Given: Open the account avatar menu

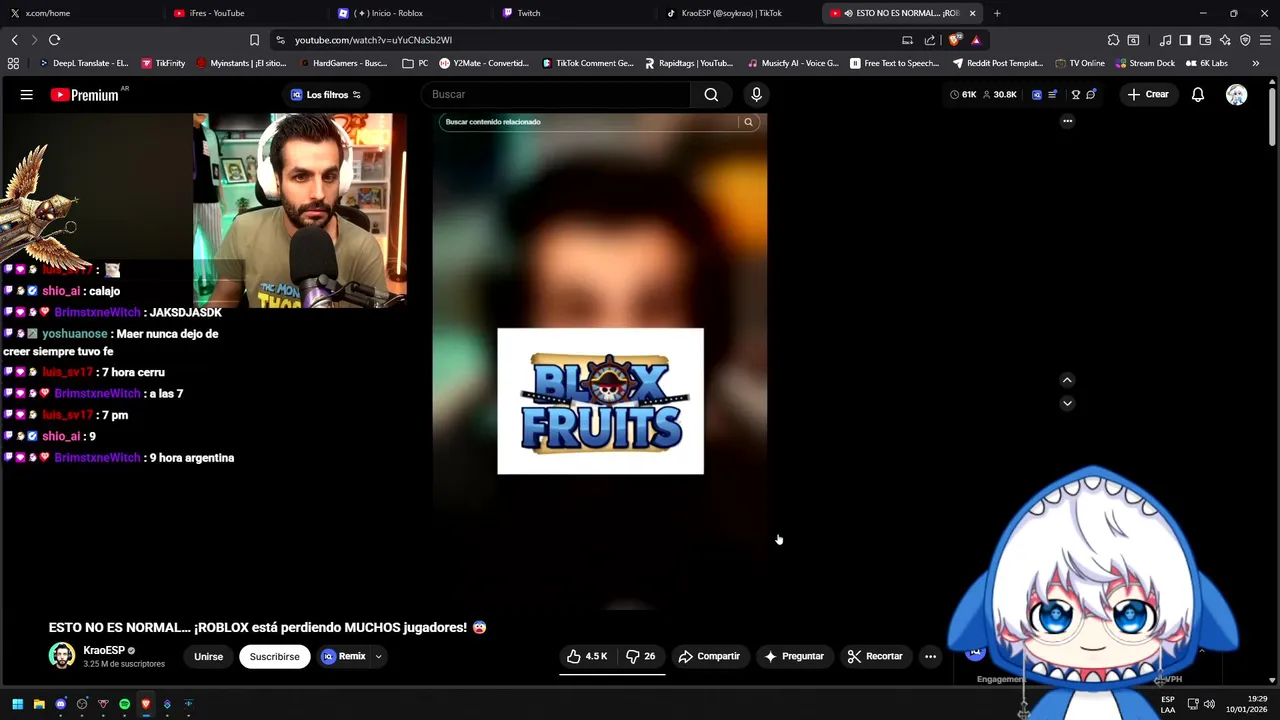Looking at the screenshot, I should [x=1237, y=94].
